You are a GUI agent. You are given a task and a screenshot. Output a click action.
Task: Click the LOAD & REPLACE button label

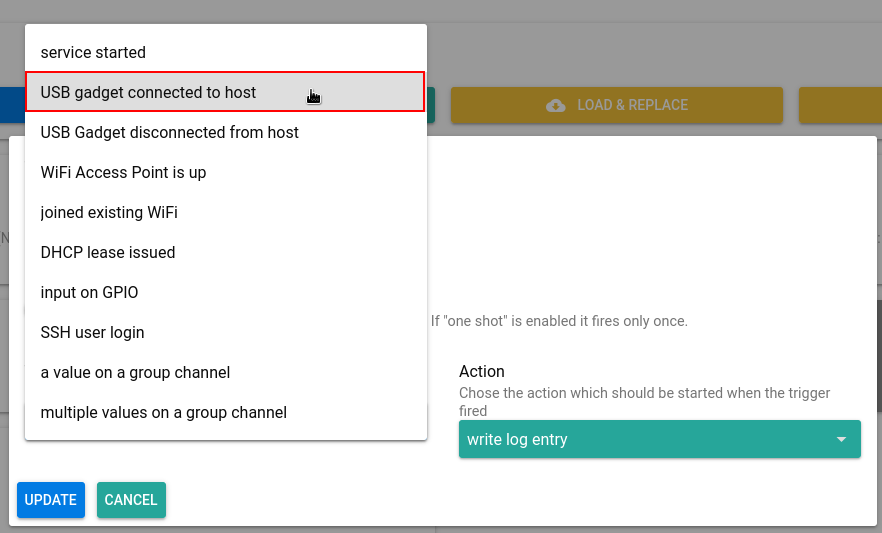(x=632, y=105)
